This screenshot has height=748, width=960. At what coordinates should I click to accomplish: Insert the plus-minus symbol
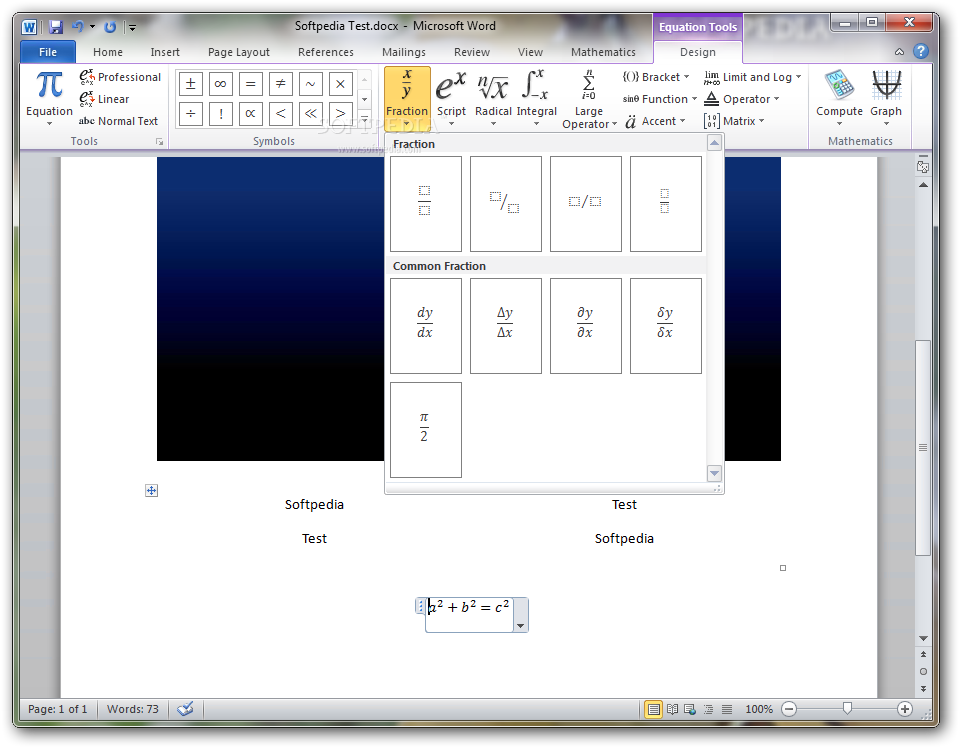pos(190,84)
